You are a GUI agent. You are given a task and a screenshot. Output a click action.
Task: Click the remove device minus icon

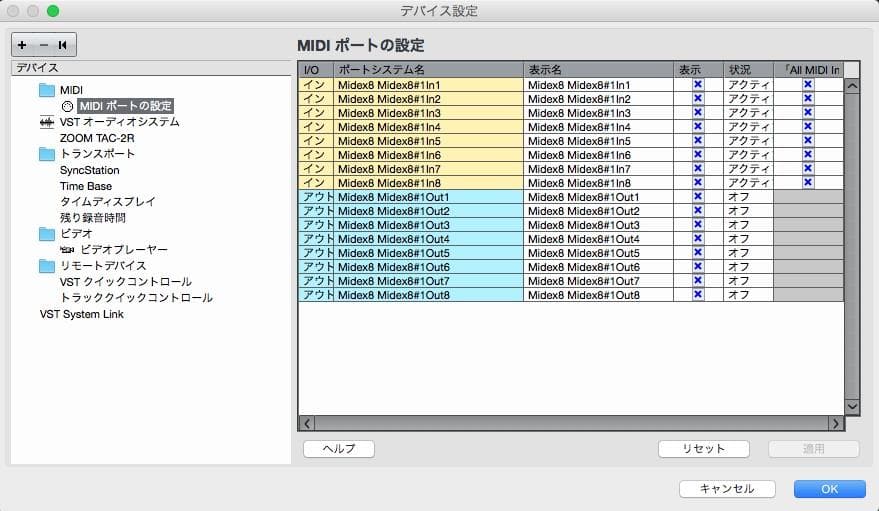click(x=44, y=45)
